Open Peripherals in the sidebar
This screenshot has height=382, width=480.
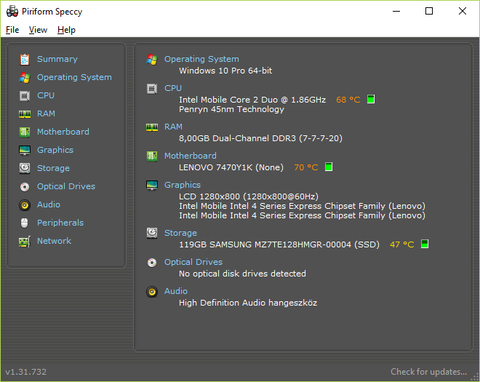click(x=60, y=223)
